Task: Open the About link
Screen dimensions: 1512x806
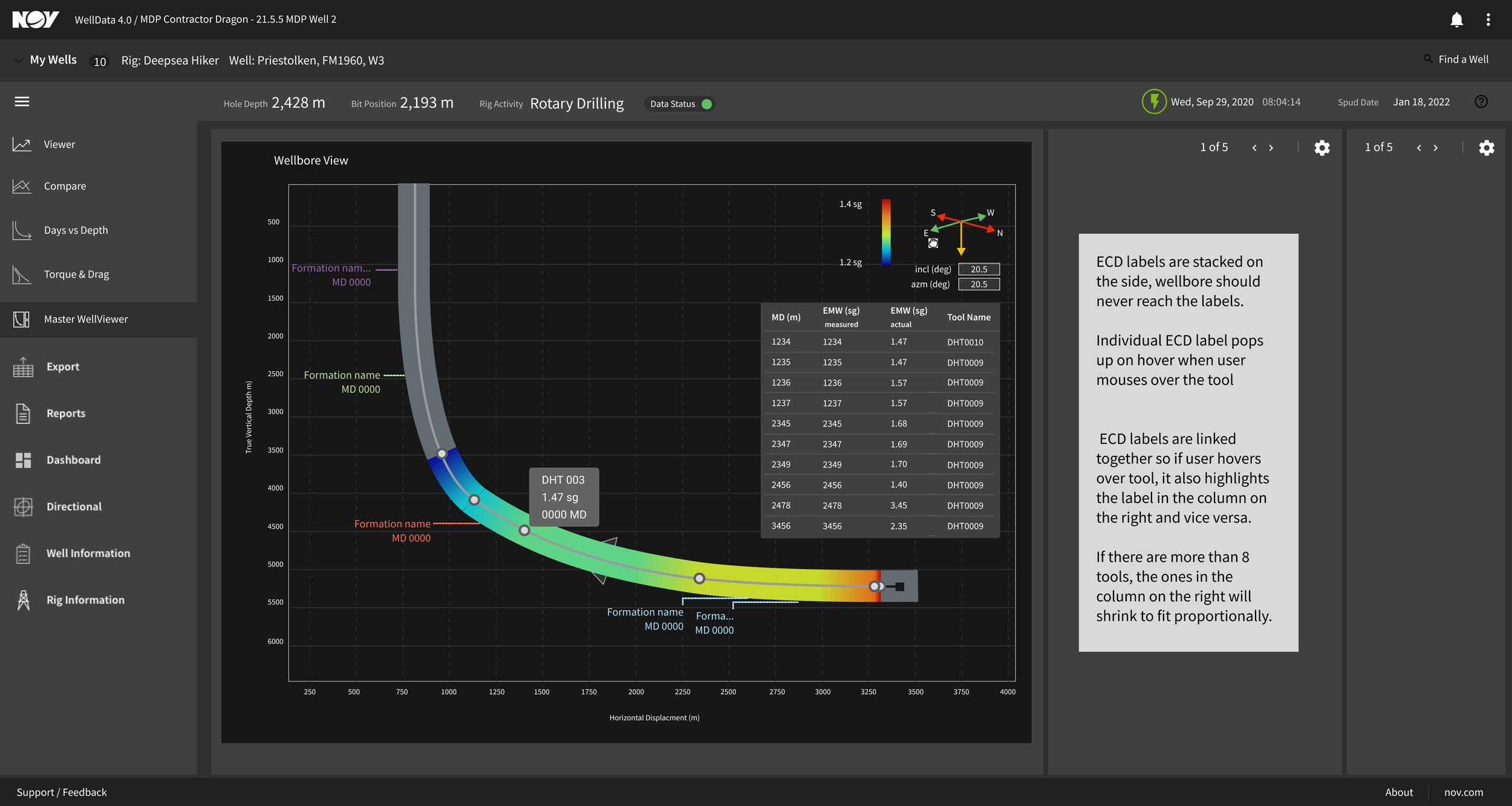Action: pos(1399,792)
